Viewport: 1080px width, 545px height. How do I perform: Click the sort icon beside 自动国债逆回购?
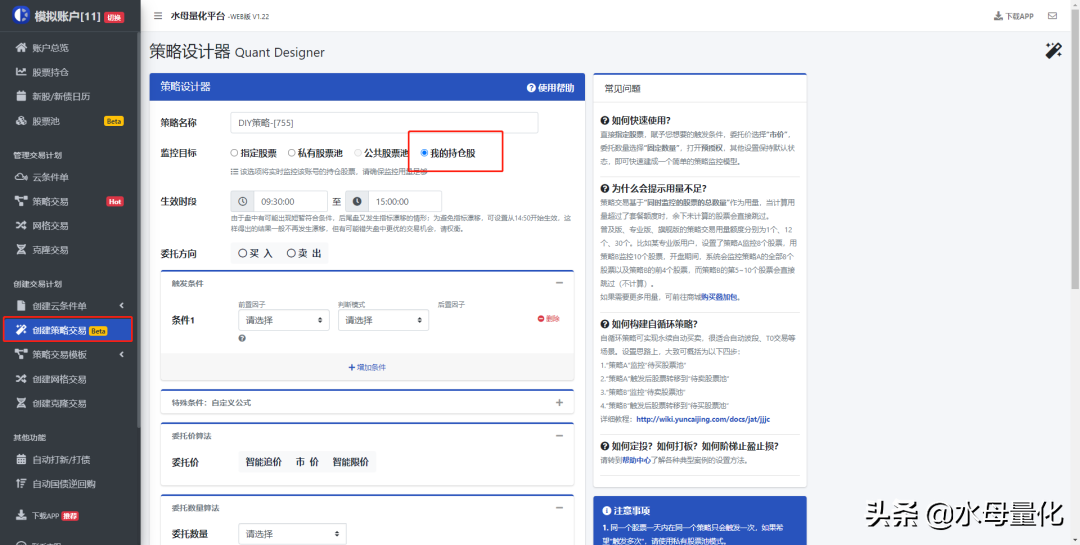[21, 484]
